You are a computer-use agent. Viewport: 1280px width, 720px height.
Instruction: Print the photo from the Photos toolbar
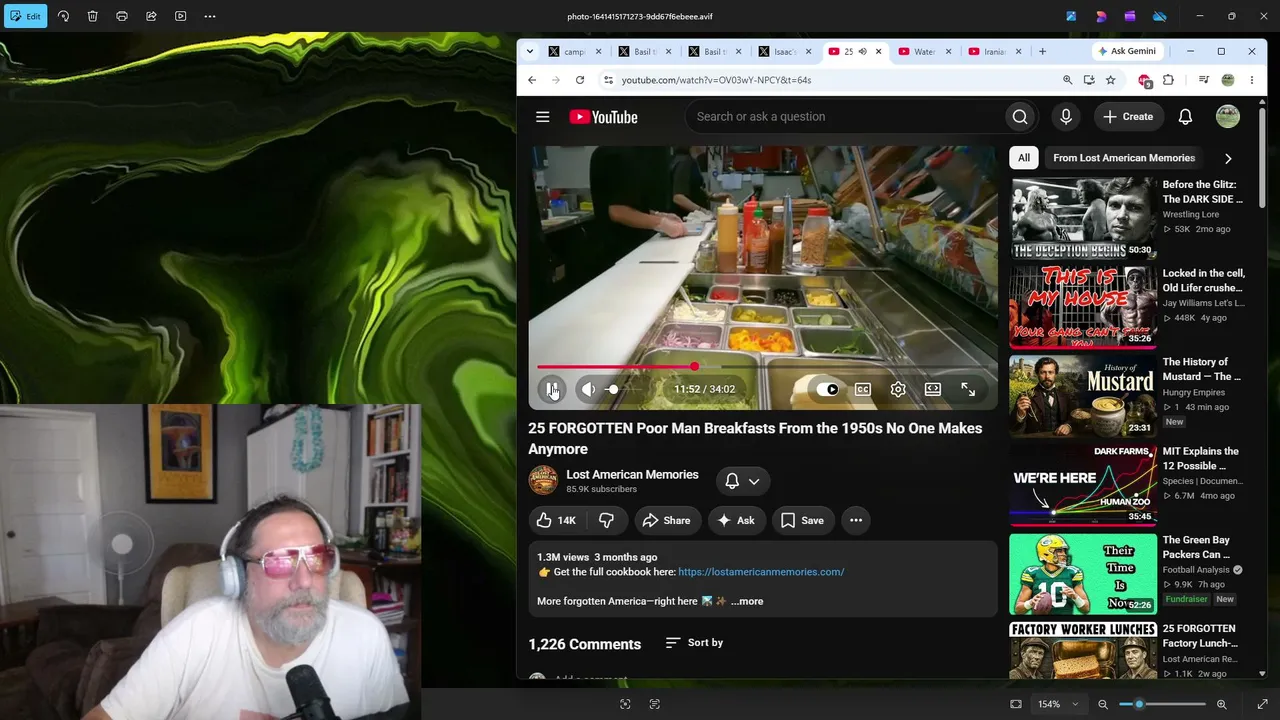pos(122,16)
